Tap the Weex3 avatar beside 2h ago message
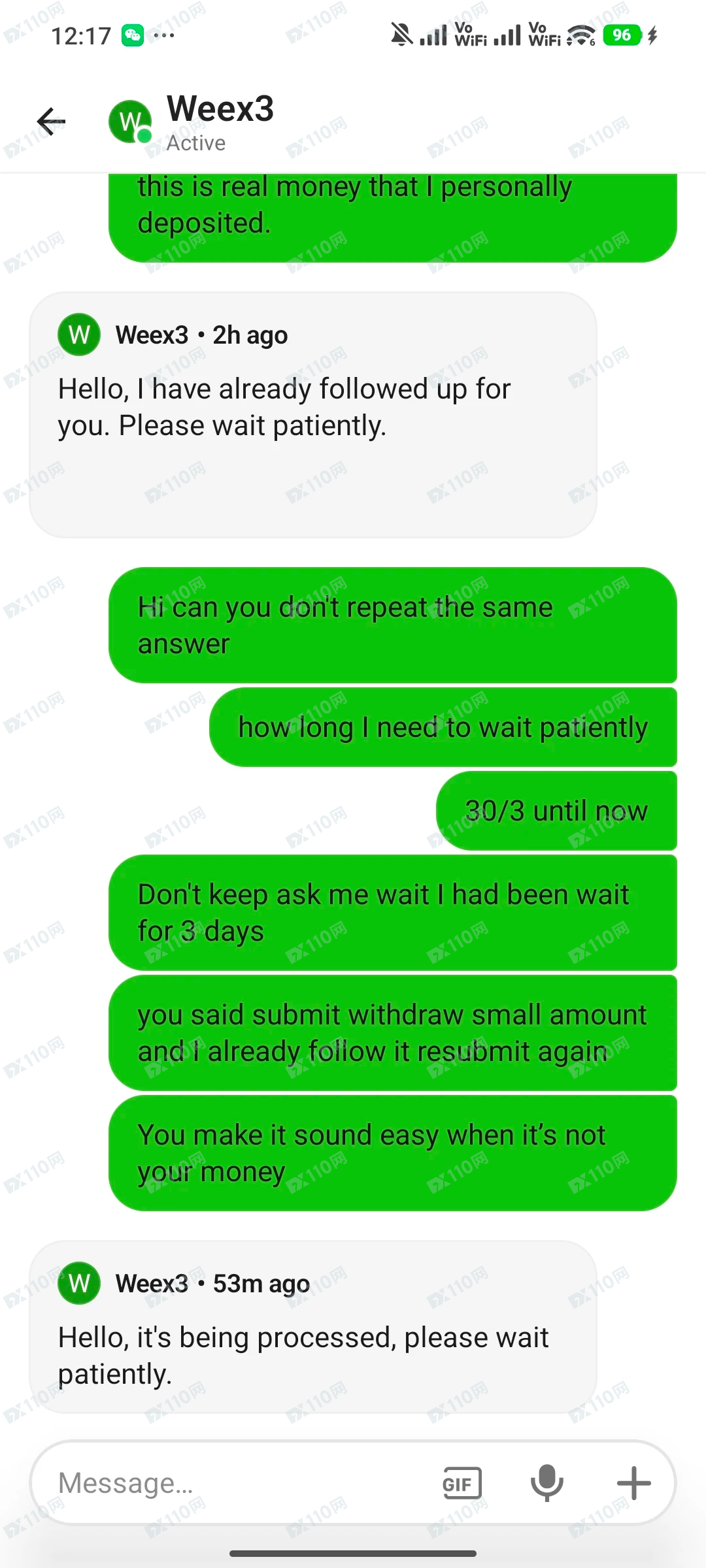Screen dimensions: 706x1568 click(x=79, y=335)
